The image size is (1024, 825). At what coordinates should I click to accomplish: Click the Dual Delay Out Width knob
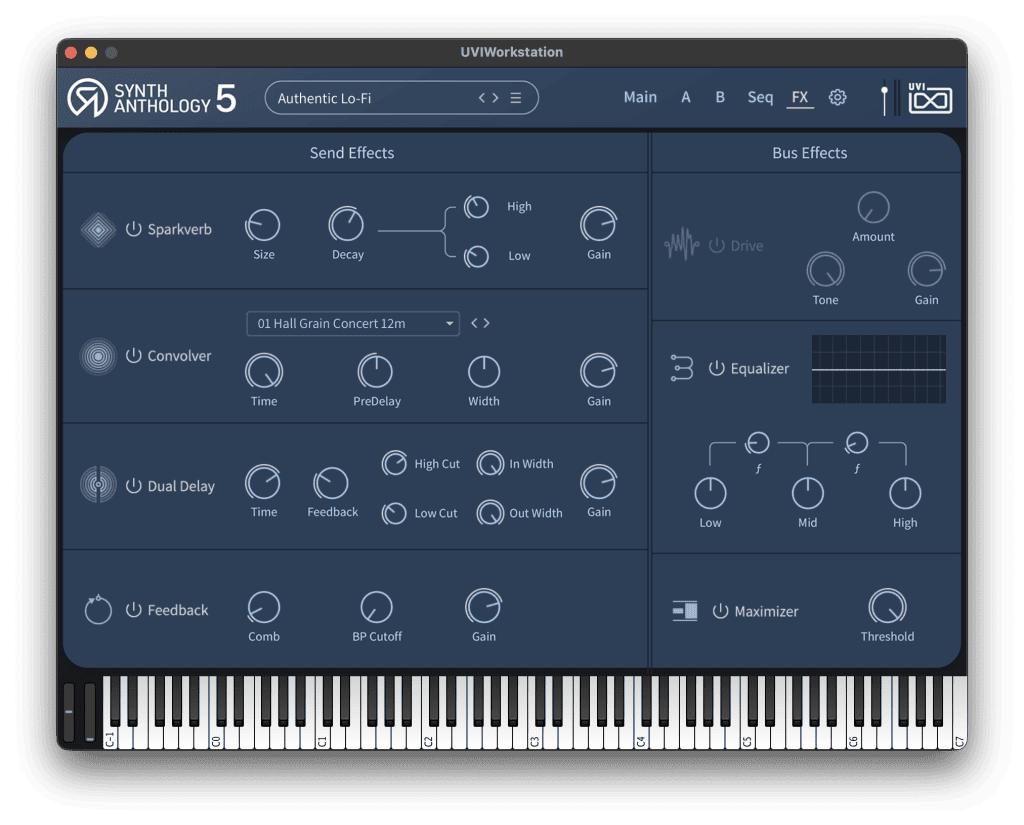[490, 513]
